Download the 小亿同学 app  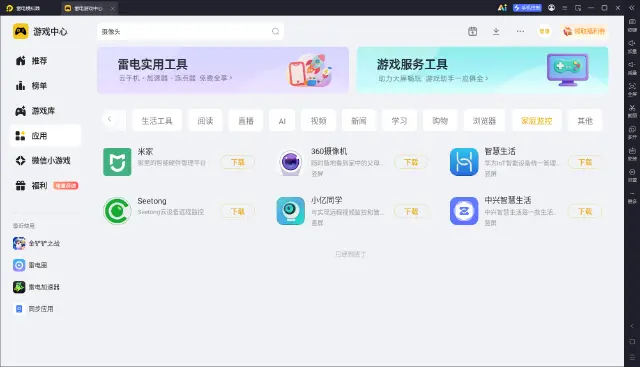[411, 211]
